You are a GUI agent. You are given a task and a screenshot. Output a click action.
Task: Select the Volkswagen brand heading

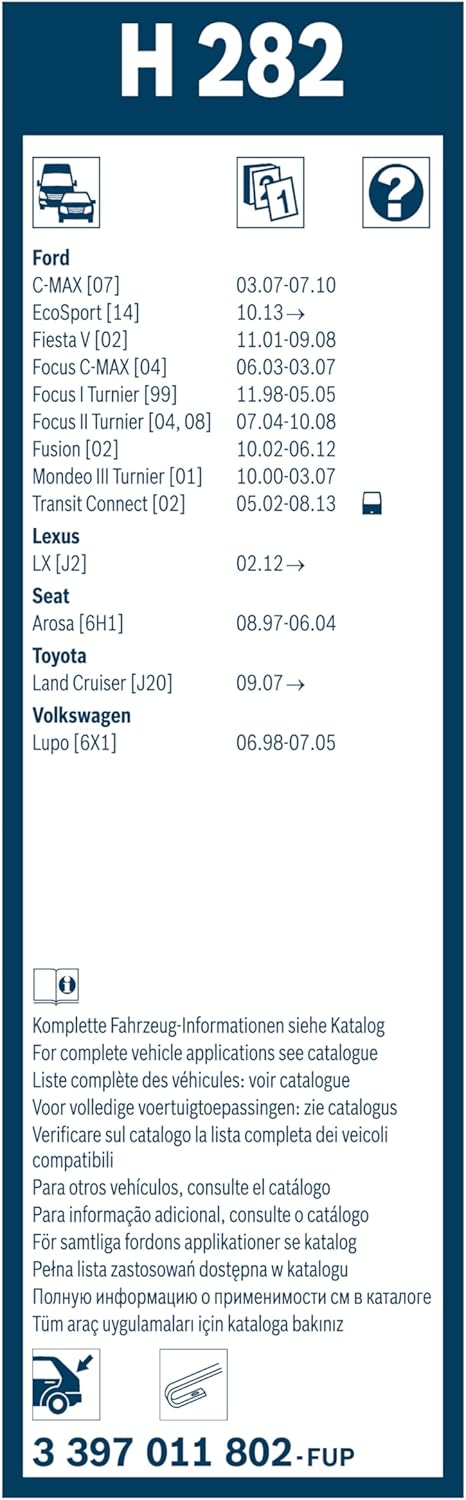click(x=81, y=716)
